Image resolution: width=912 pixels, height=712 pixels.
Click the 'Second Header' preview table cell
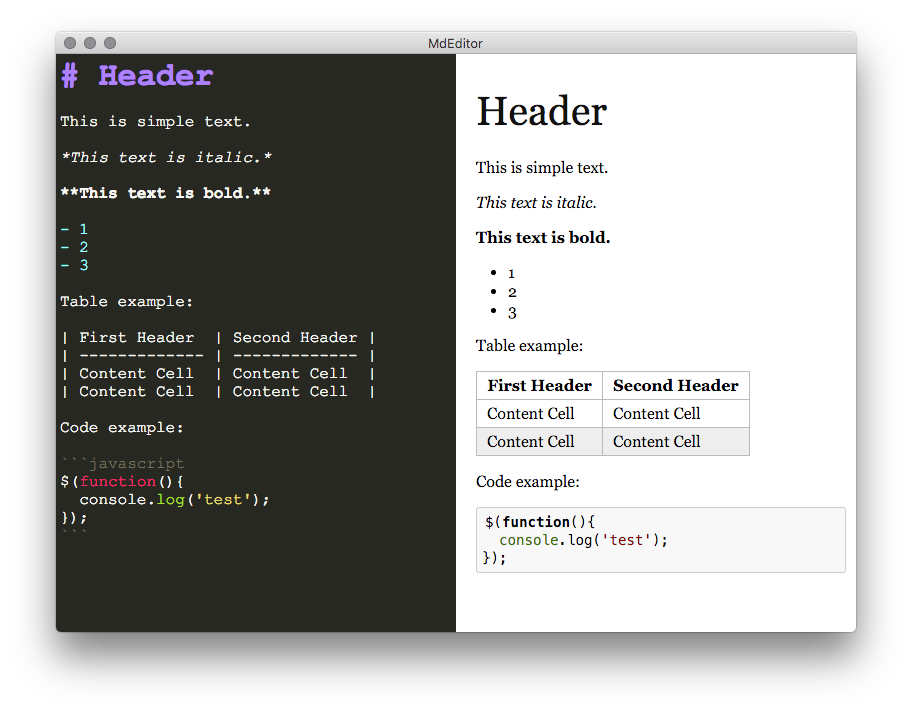[675, 386]
